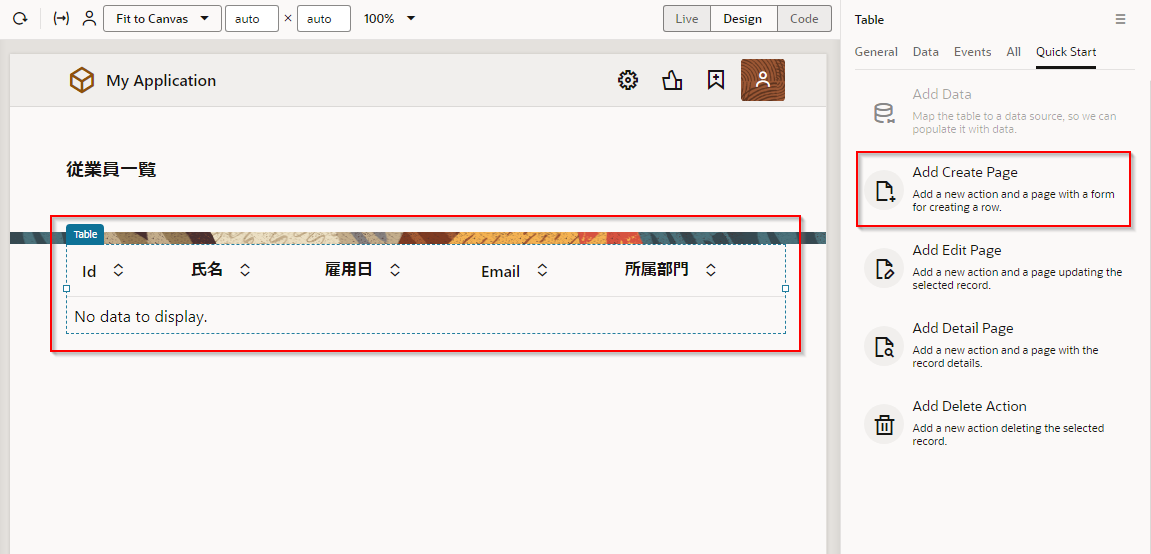Click the thumbs-up icon in app header
This screenshot has width=1151, height=554.
(672, 81)
